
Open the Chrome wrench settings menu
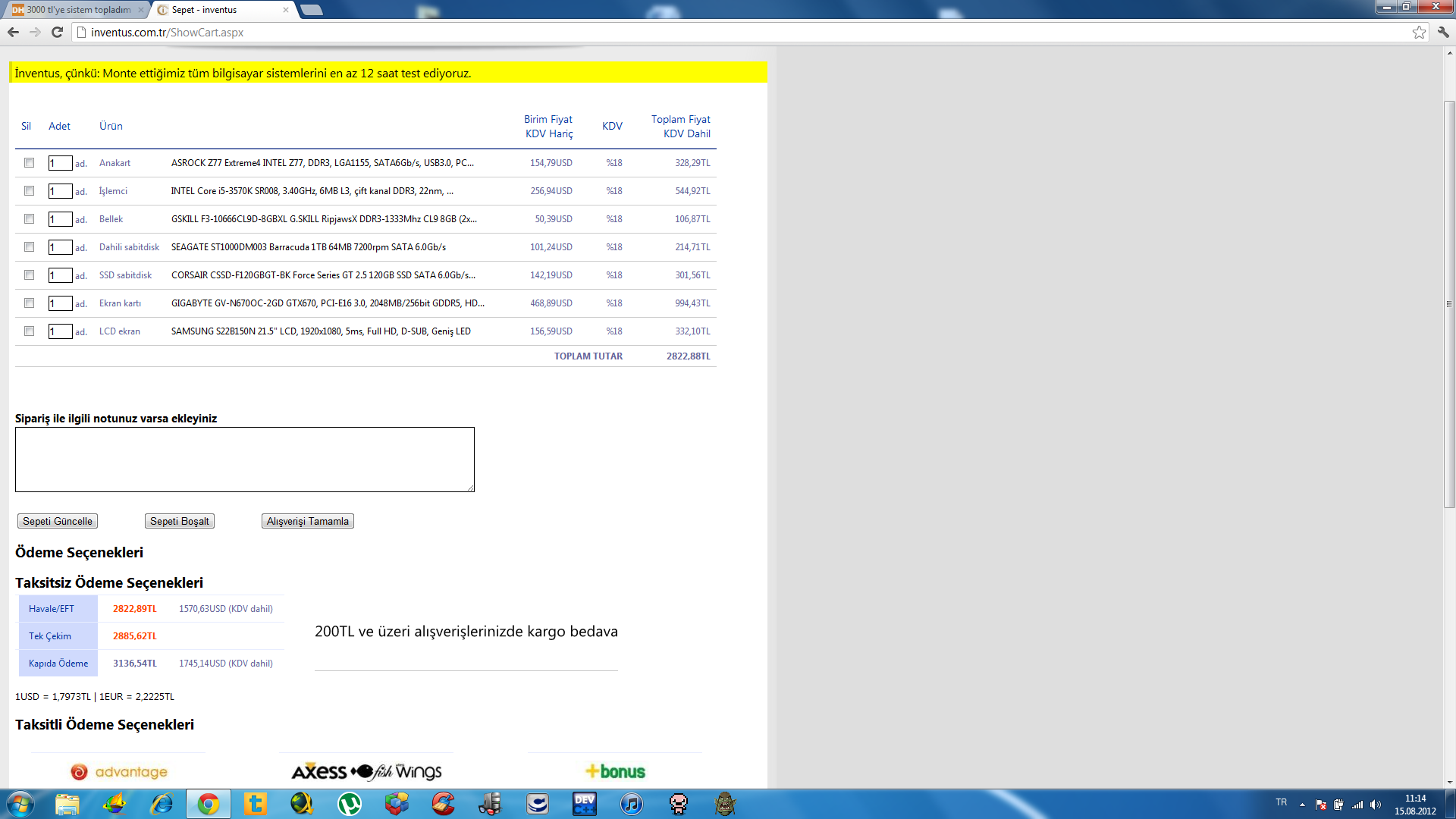pos(1443,32)
